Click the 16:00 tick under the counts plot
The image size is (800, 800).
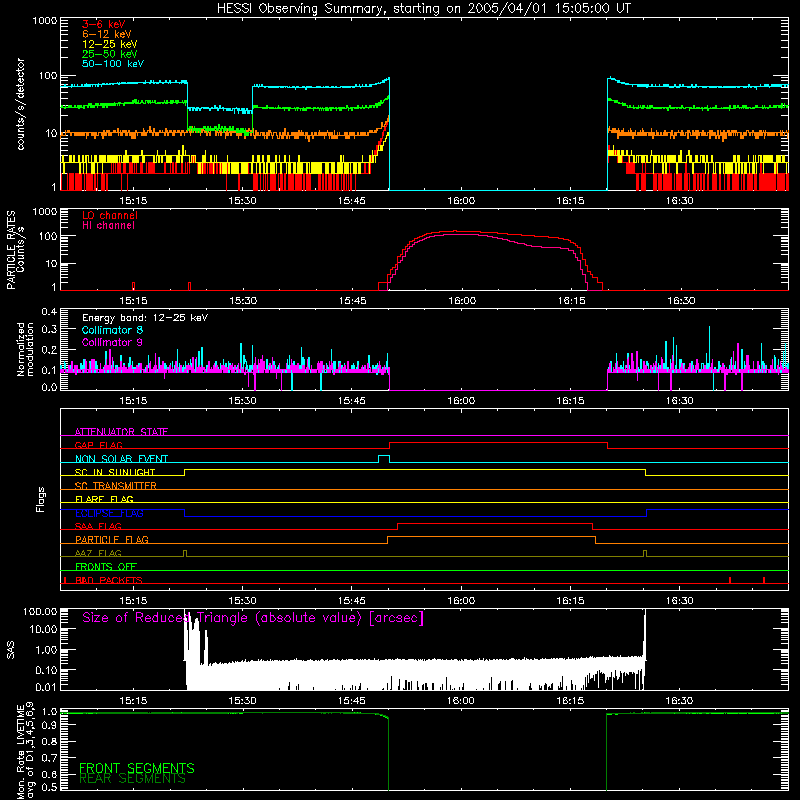point(461,201)
